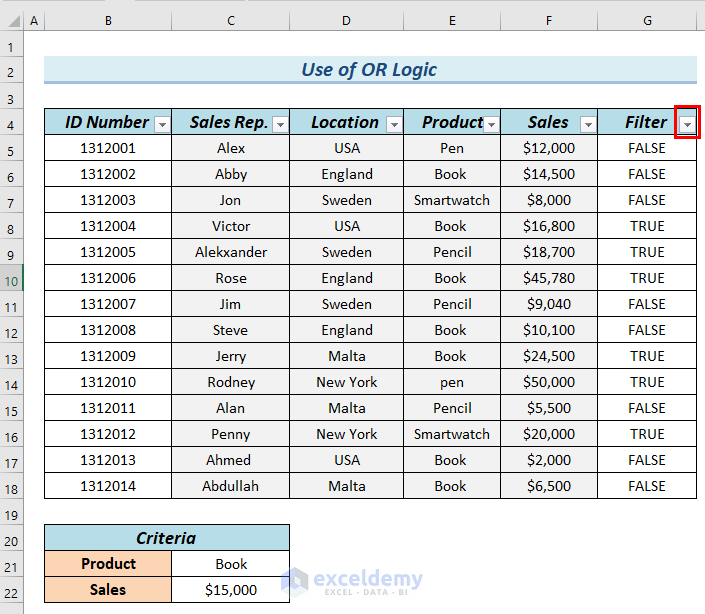Select column G header
The width and height of the screenshot is (705, 614).
point(647,21)
